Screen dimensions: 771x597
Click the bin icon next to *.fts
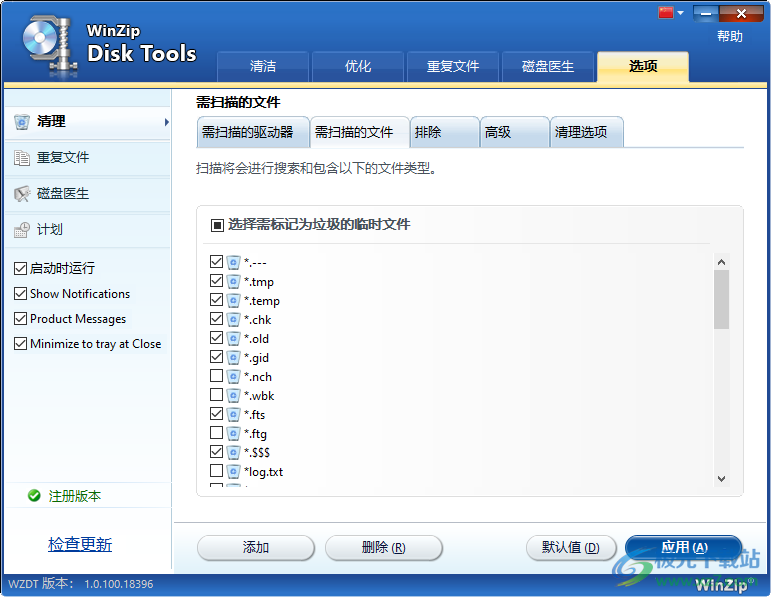tap(234, 415)
